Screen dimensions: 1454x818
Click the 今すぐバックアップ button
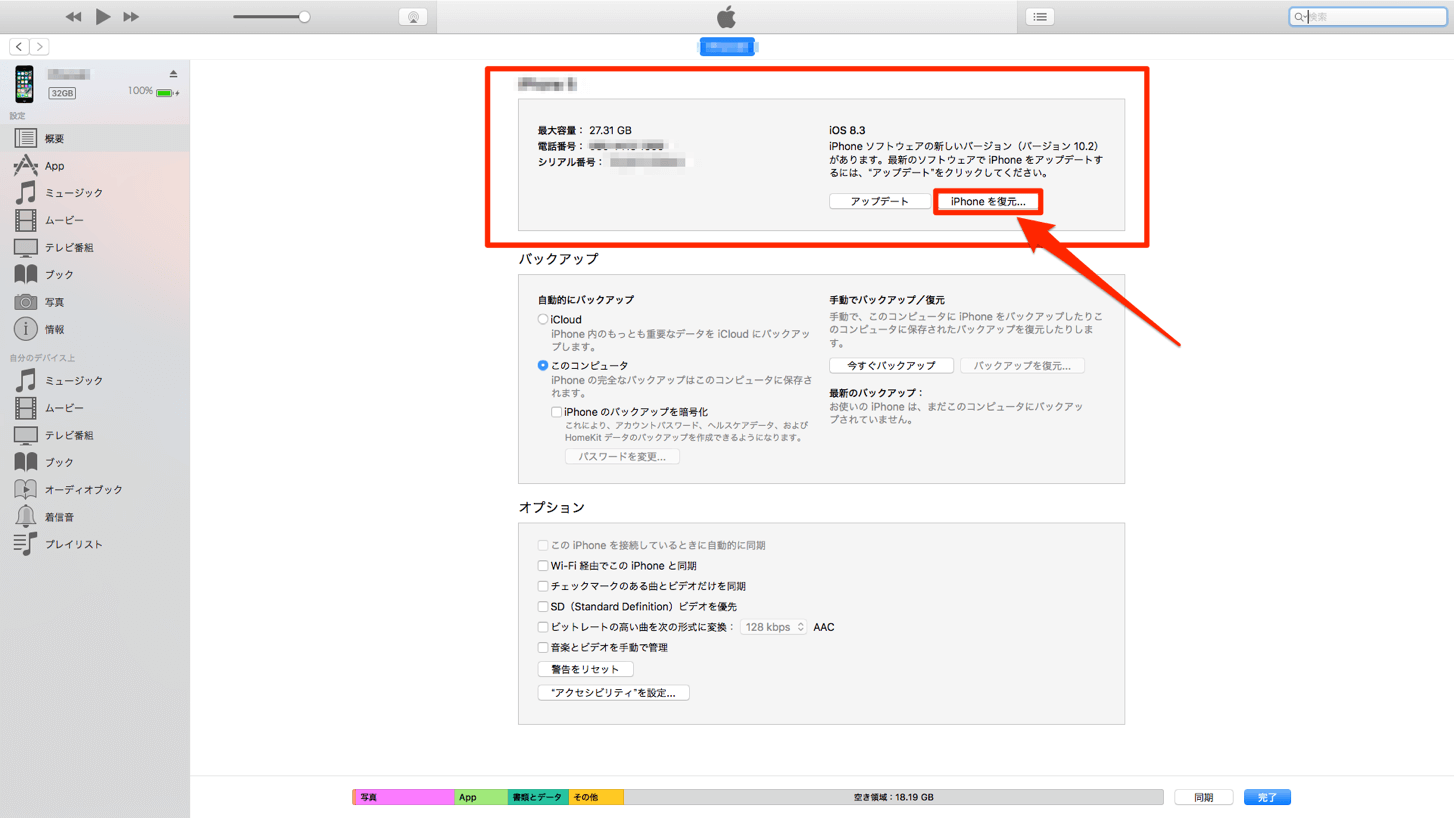[x=891, y=366]
